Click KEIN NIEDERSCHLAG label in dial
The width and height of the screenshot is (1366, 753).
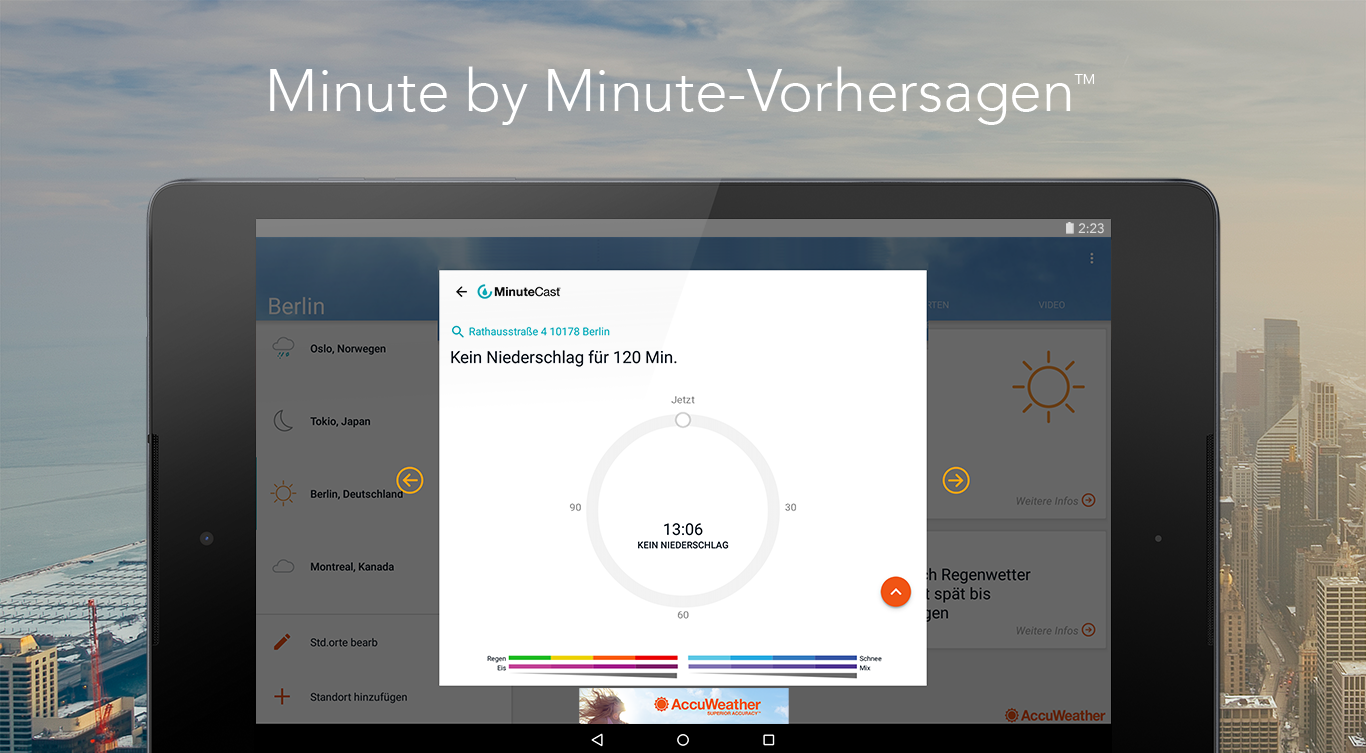pos(683,546)
